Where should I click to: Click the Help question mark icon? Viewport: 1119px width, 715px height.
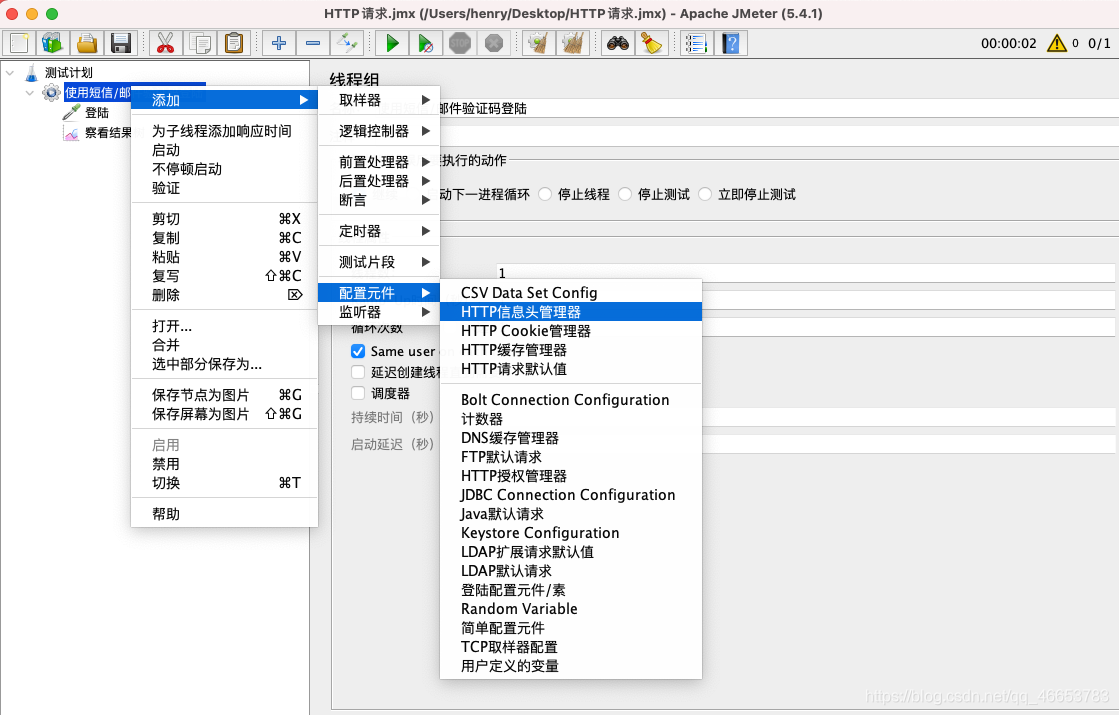pos(731,44)
